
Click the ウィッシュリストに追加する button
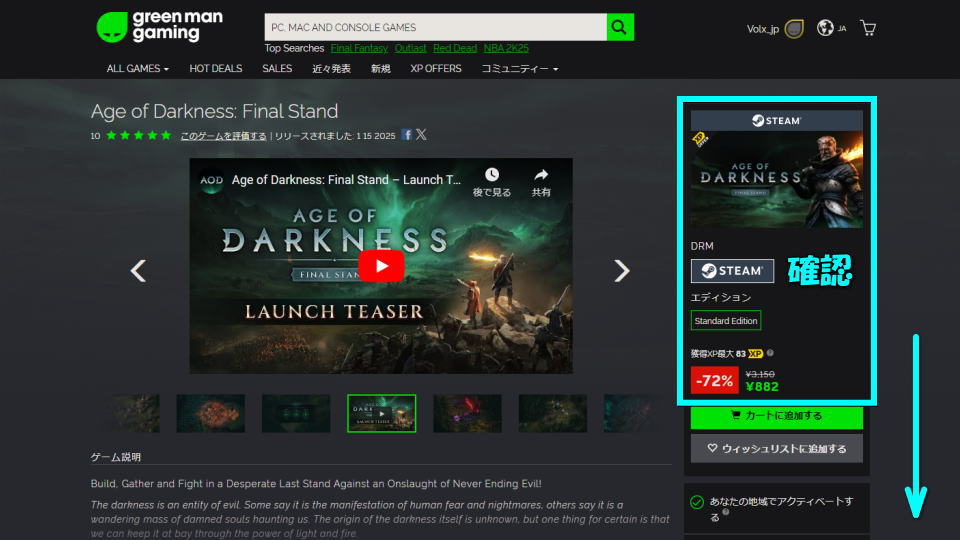776,449
